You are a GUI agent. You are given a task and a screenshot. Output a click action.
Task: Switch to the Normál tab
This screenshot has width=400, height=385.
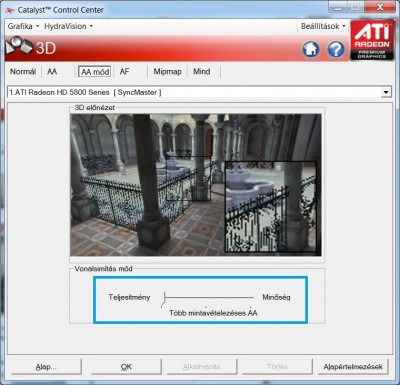[x=23, y=72]
